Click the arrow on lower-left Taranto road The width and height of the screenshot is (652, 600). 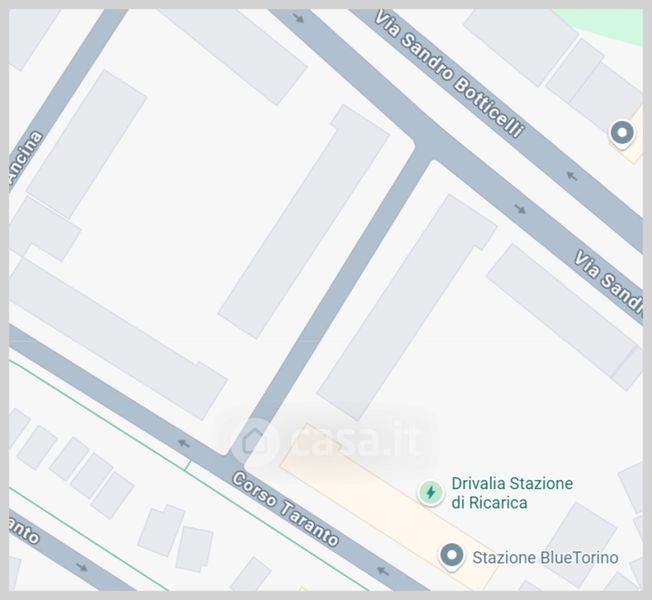coord(82,567)
